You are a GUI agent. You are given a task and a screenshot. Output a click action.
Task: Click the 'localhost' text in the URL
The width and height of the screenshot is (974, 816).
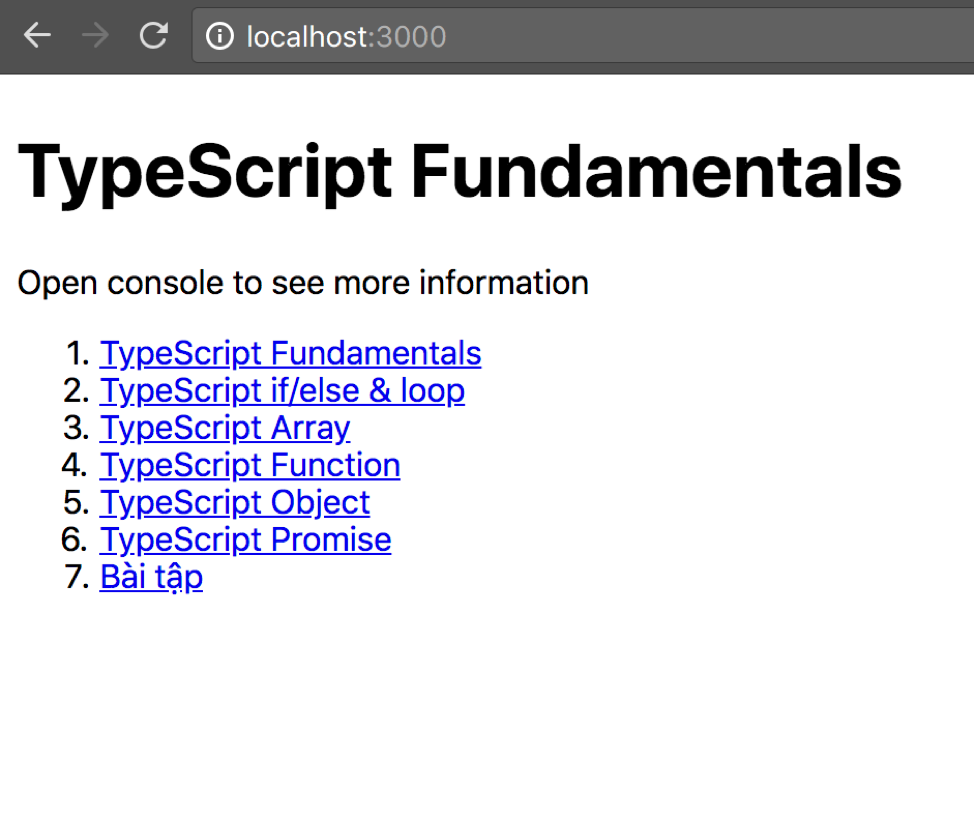[x=307, y=37]
